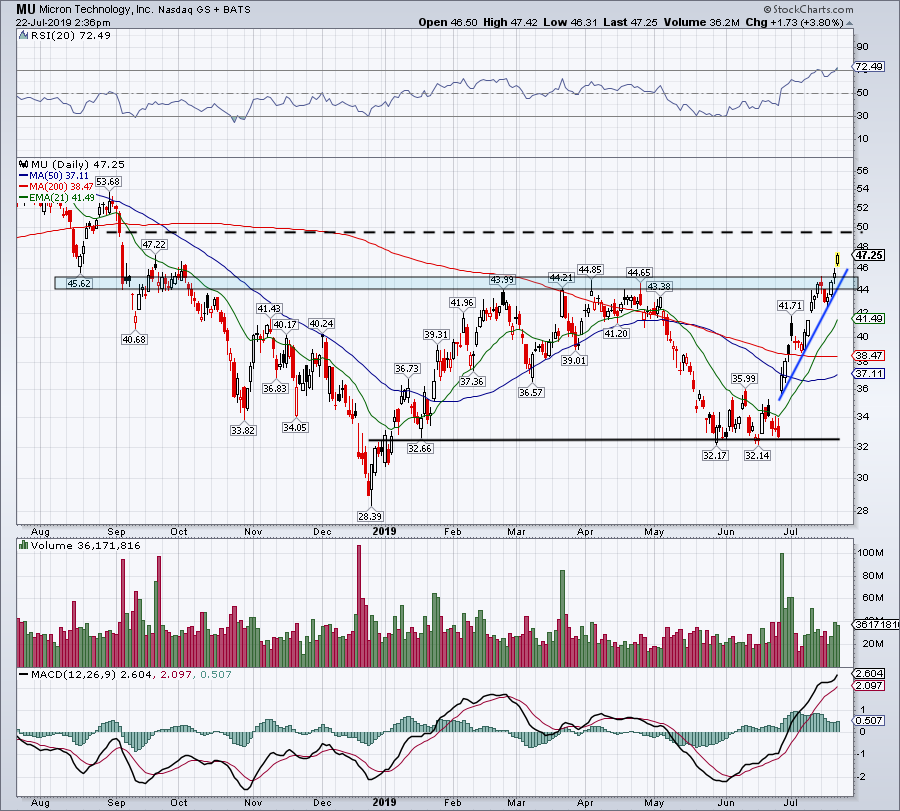
Task: Click the 34.05 swing low label
Action: click(x=295, y=428)
